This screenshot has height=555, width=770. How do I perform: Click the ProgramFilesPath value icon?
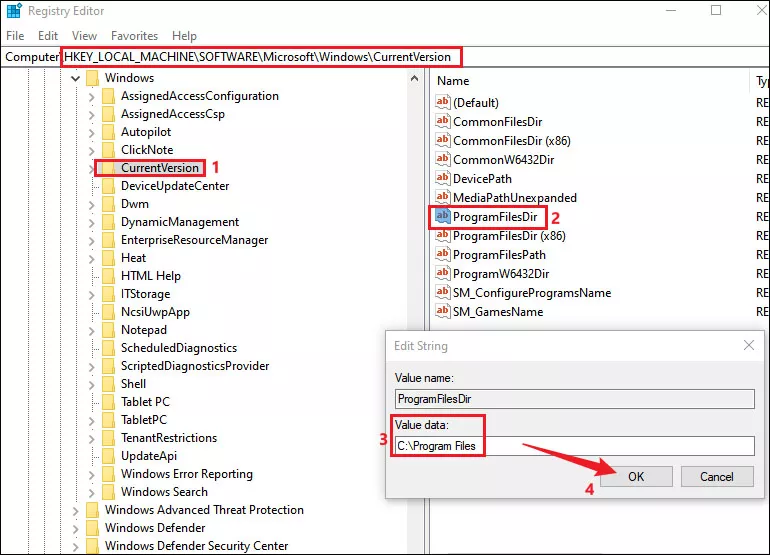coord(442,254)
